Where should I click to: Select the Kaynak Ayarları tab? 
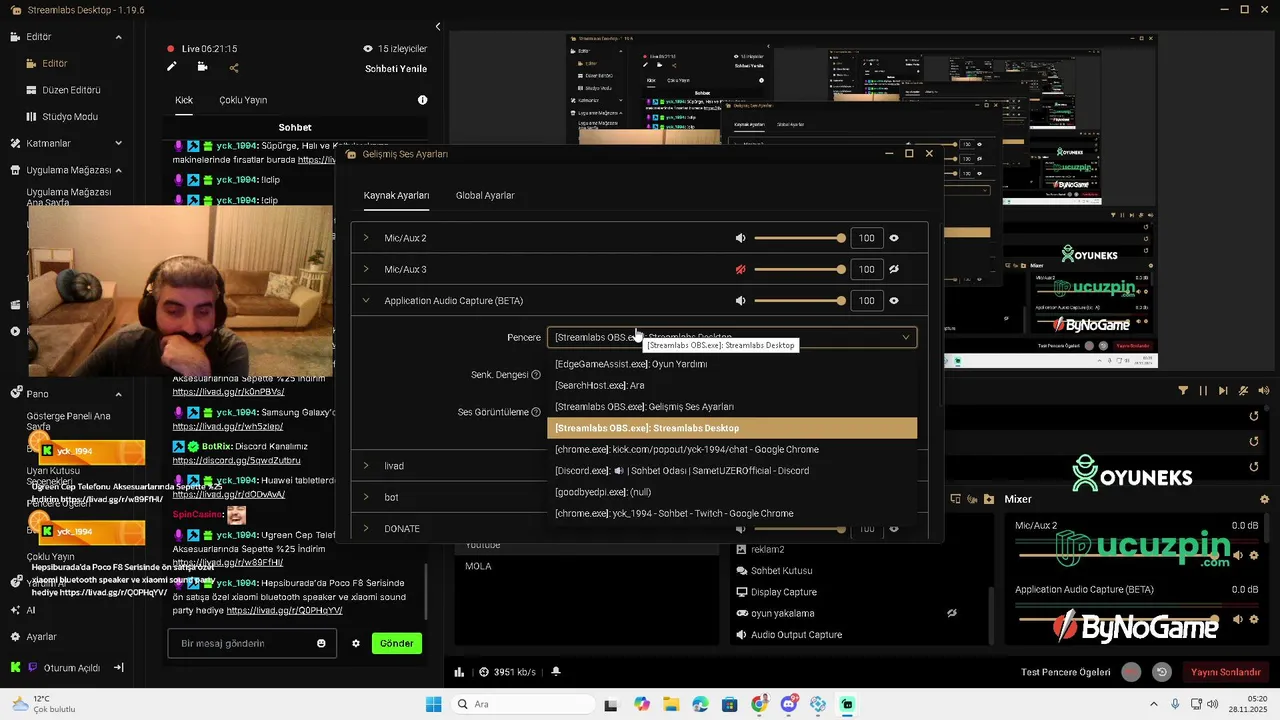tap(396, 195)
